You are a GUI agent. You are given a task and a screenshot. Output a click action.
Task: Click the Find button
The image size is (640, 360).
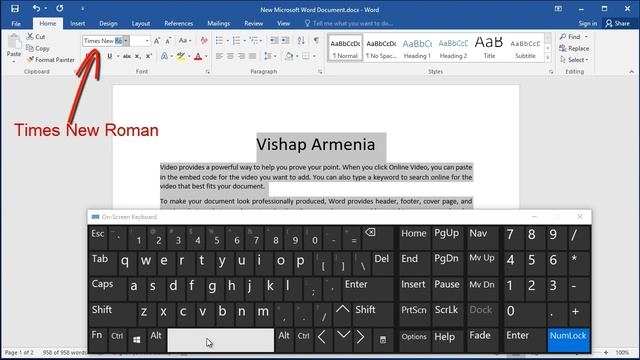click(x=571, y=36)
